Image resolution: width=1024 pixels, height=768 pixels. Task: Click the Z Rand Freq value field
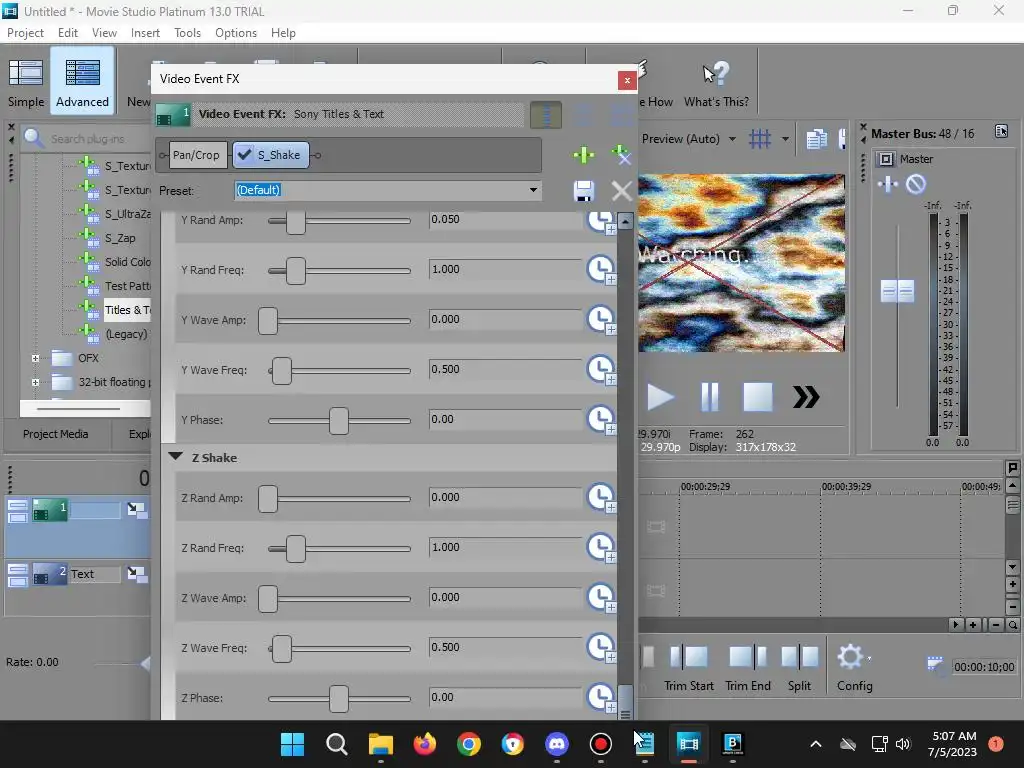pyautogui.click(x=505, y=547)
